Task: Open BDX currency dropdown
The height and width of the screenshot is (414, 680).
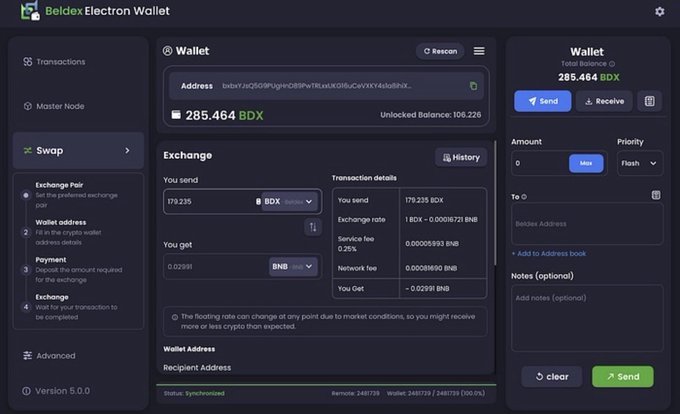Action: tap(289, 202)
